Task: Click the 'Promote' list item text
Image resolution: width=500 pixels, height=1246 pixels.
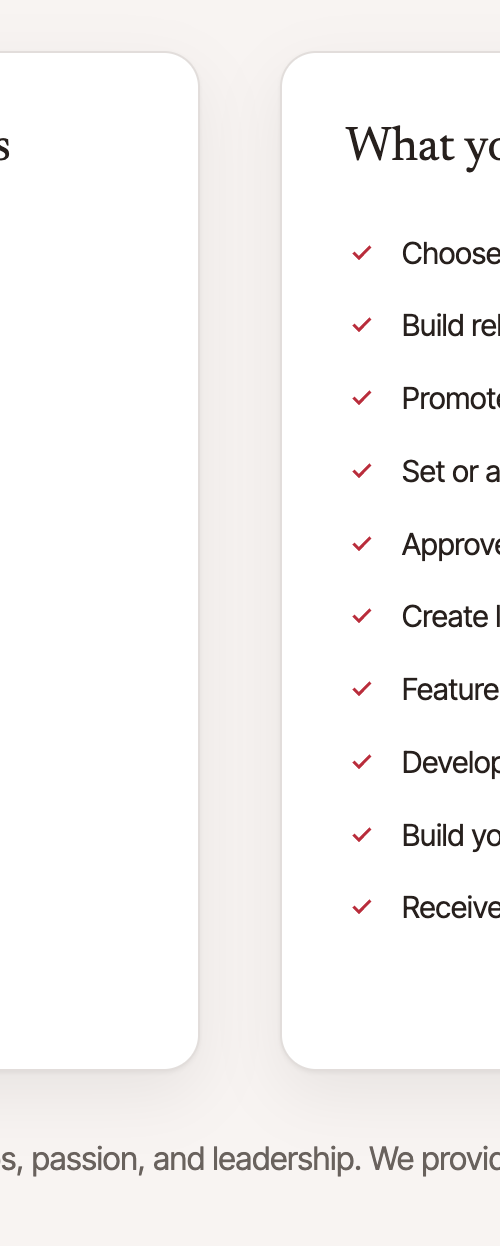Action: [451, 398]
